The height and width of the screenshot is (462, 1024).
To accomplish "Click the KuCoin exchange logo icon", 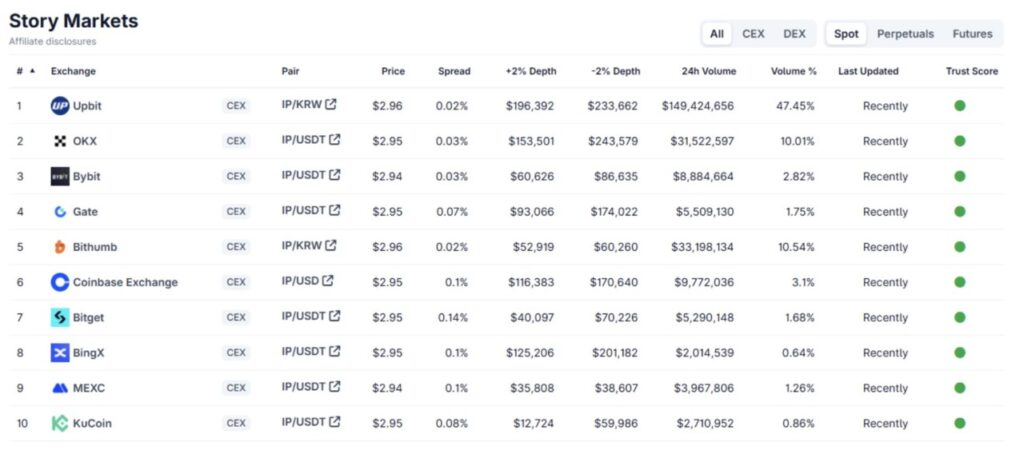I will click(60, 423).
